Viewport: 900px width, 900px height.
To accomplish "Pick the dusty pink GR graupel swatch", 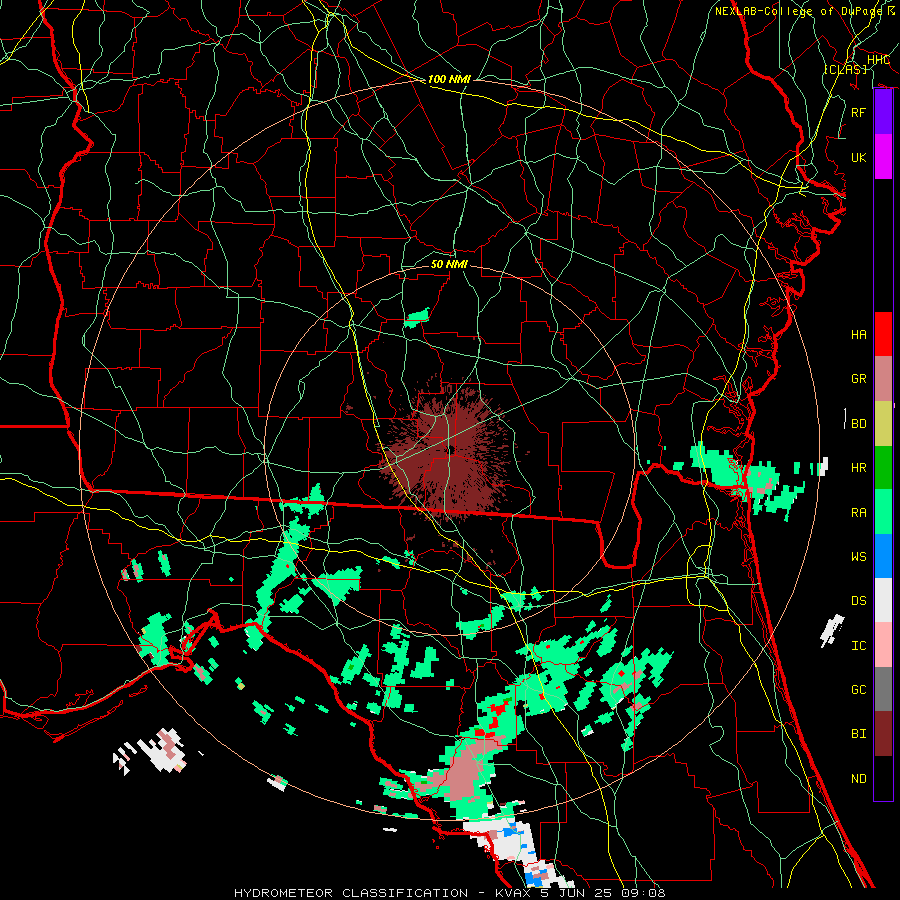I will pos(883,379).
